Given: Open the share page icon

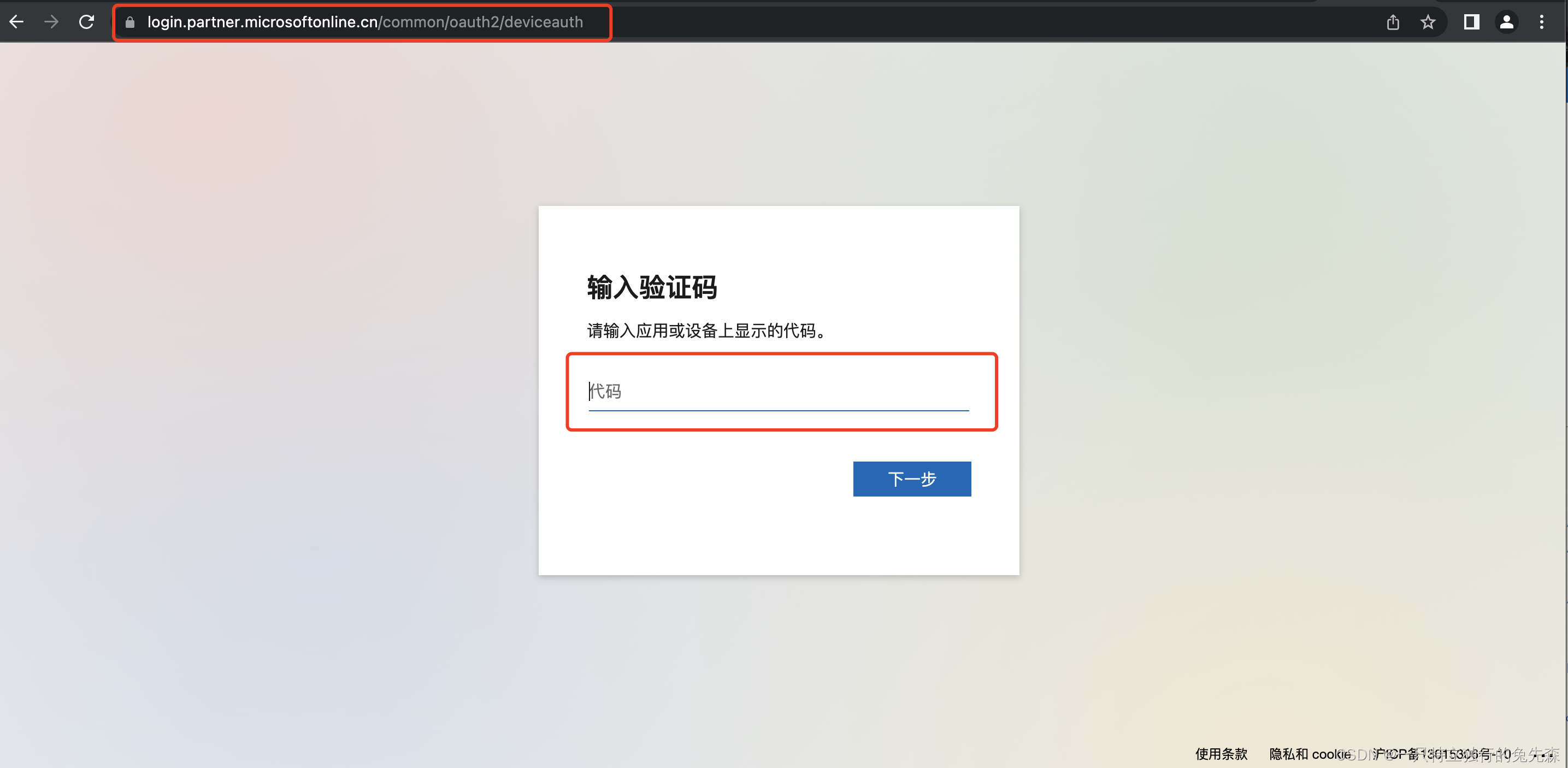Looking at the screenshot, I should [1393, 22].
